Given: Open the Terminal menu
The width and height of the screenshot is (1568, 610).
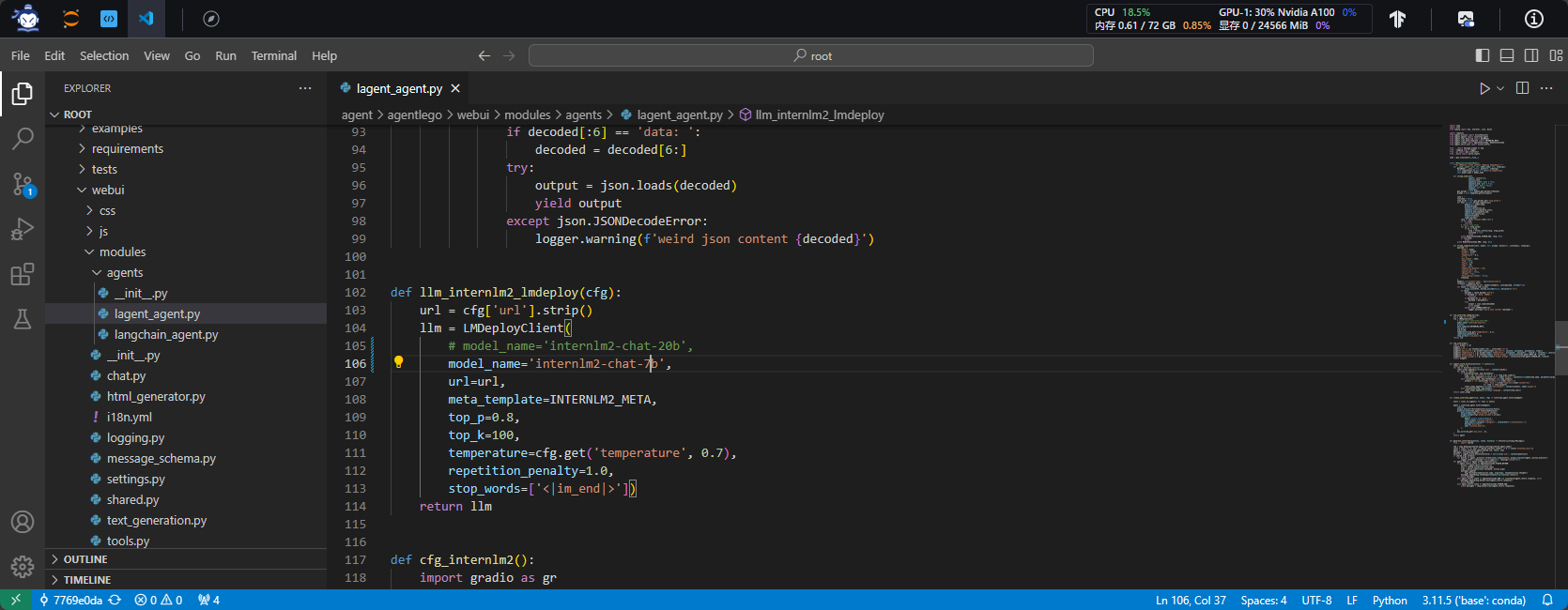Looking at the screenshot, I should click(274, 56).
